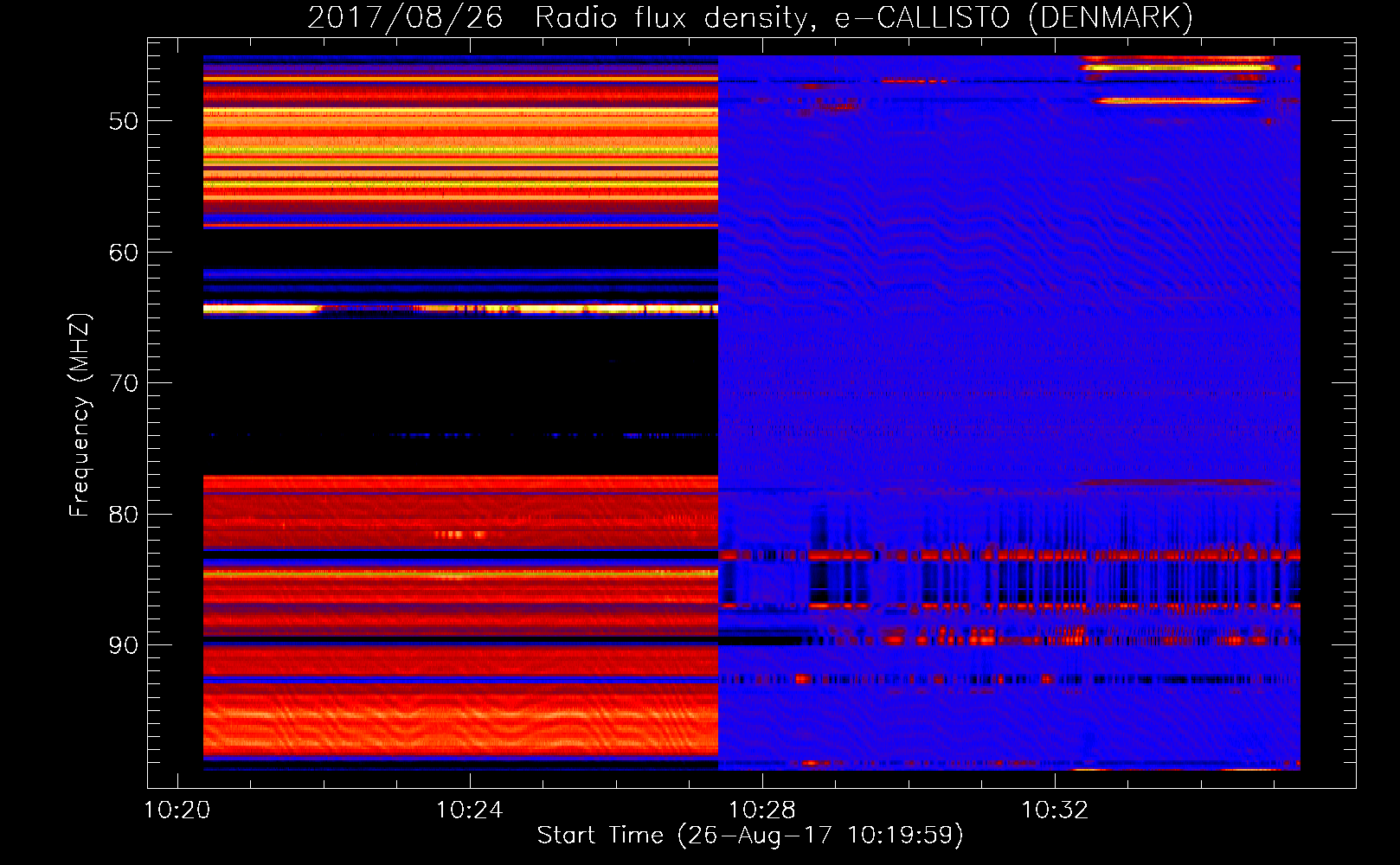This screenshot has width=1400, height=865.
Task: Click the 60 frequency tick label
Action: pos(124,253)
